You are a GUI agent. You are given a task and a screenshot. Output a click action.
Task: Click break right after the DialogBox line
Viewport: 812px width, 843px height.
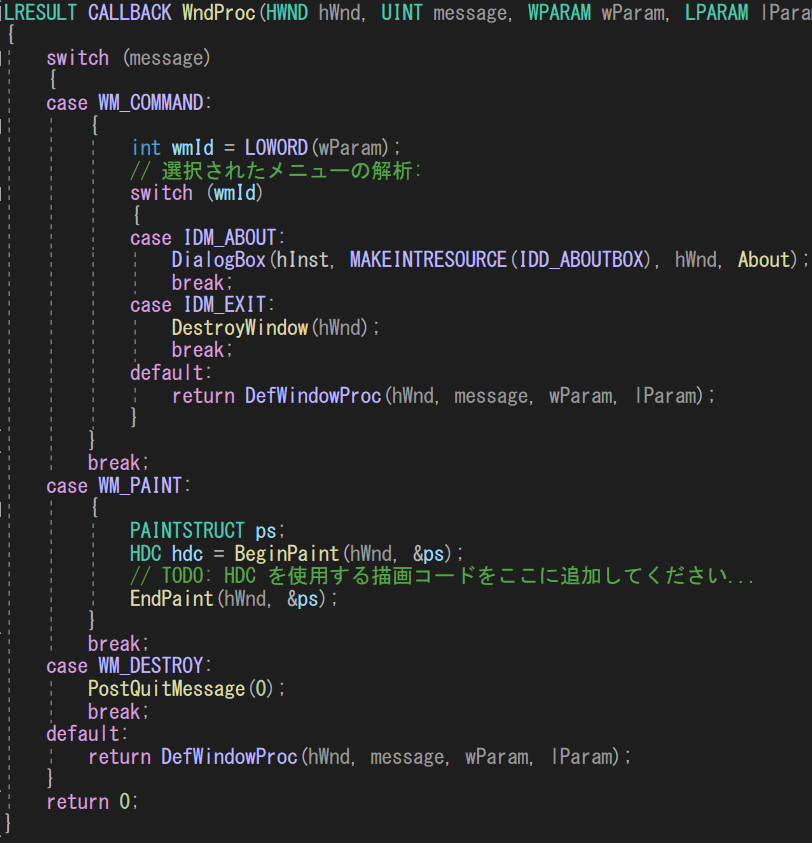[x=198, y=283]
